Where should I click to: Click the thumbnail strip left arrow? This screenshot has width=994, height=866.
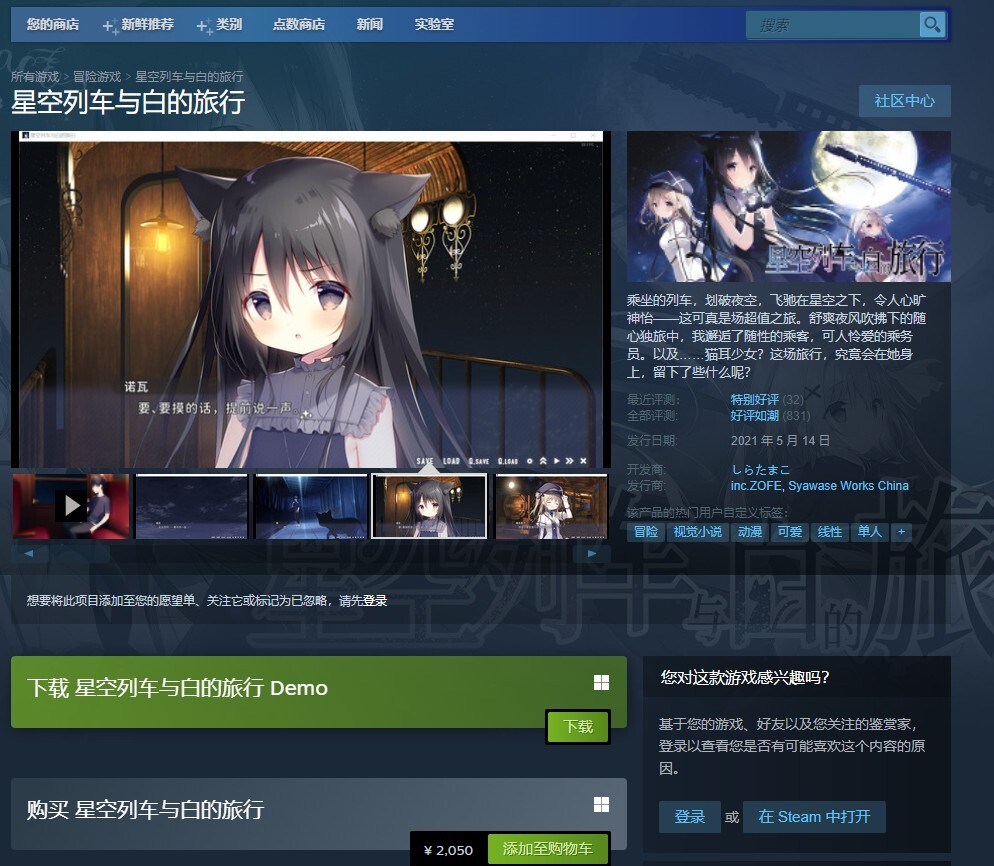(29, 553)
